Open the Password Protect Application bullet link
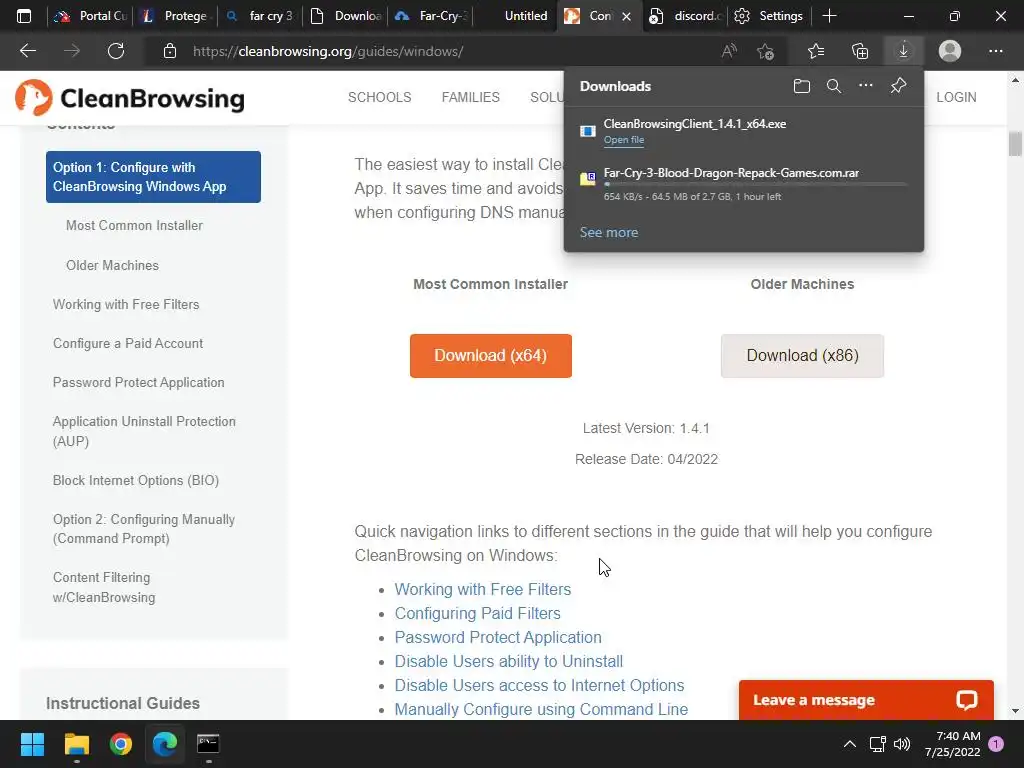This screenshot has width=1024, height=768. 498,637
